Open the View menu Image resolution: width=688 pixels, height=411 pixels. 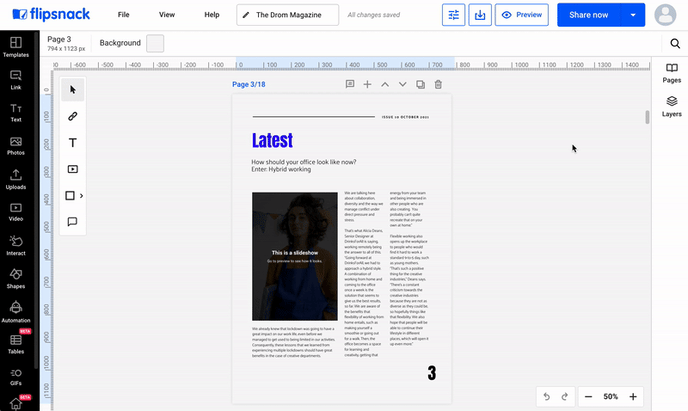167,15
